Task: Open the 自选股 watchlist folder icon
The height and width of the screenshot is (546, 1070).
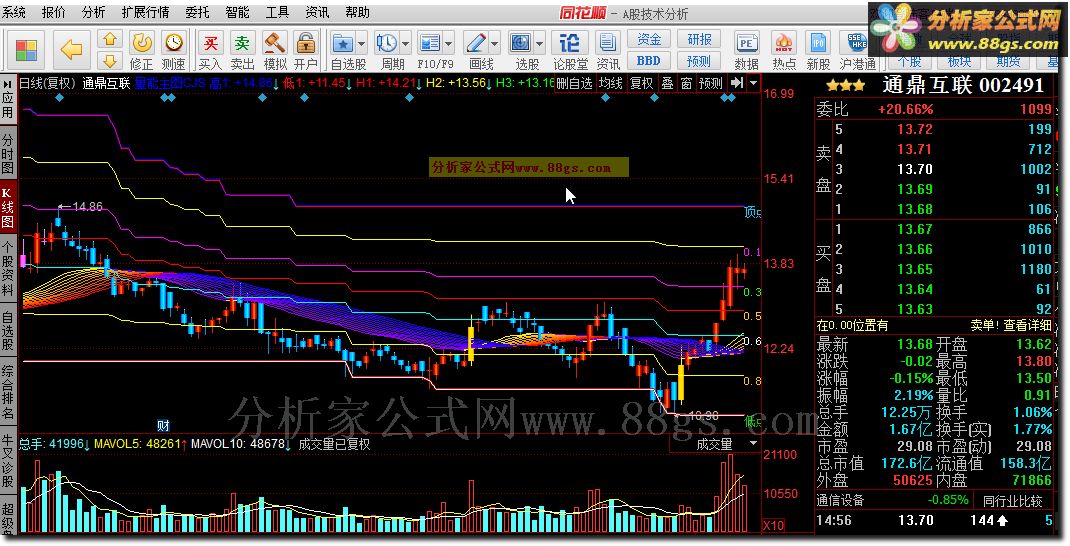Action: (343, 44)
